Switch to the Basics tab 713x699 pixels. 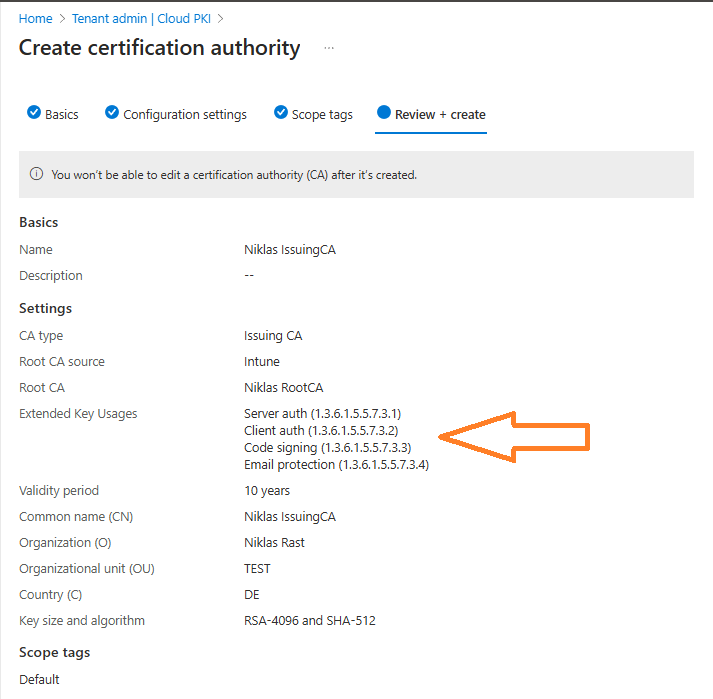coord(61,114)
